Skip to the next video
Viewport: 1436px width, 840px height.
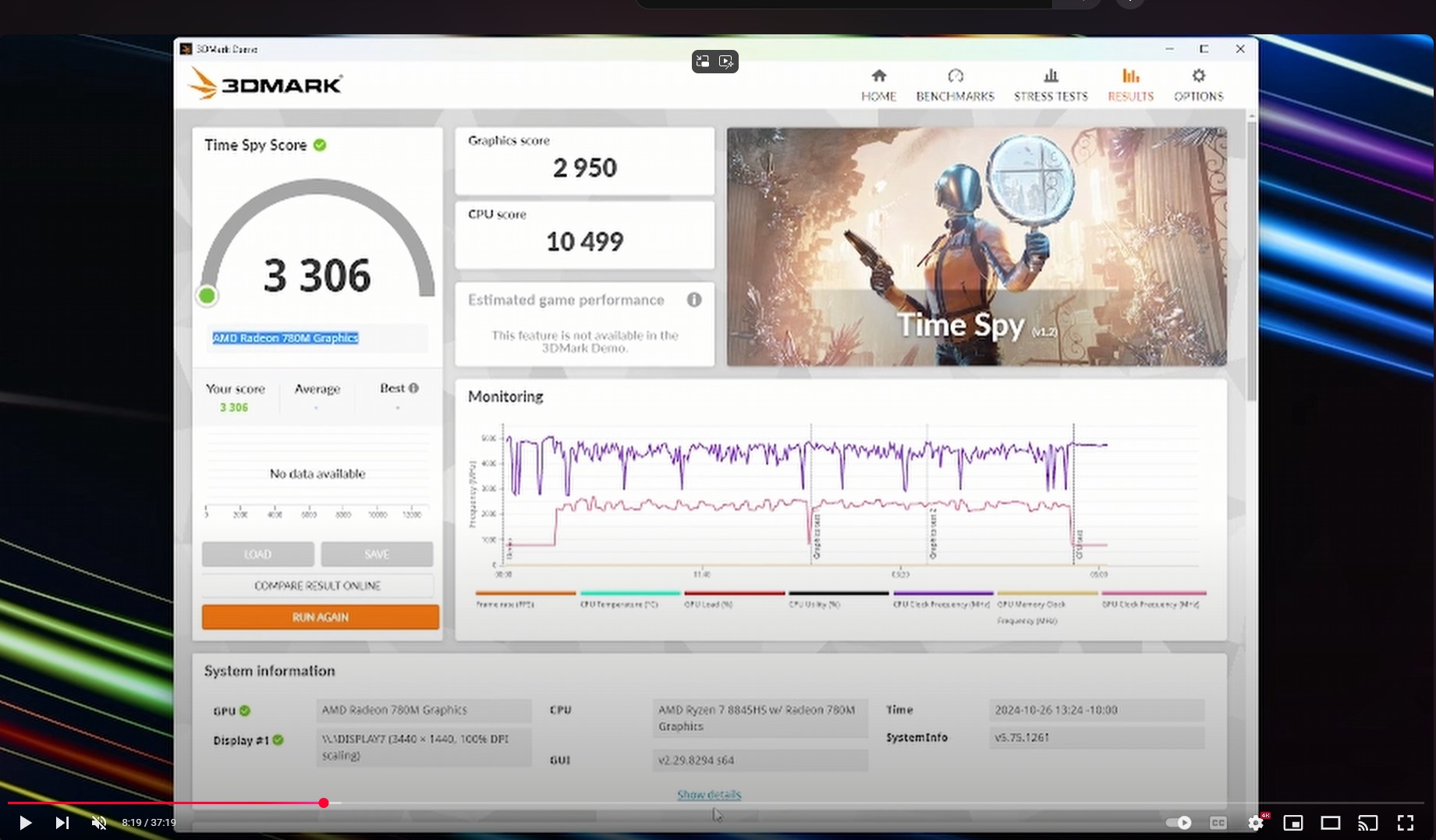(62, 823)
